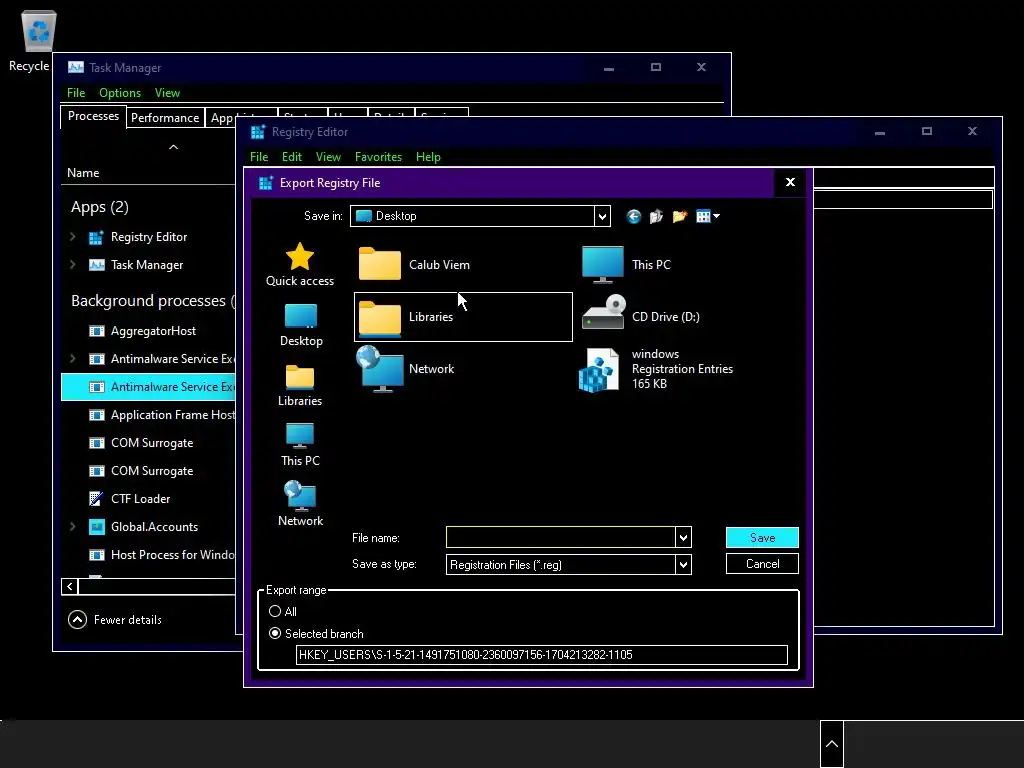Click Task Manager icon in Apps list
The height and width of the screenshot is (768, 1024).
click(x=96, y=265)
